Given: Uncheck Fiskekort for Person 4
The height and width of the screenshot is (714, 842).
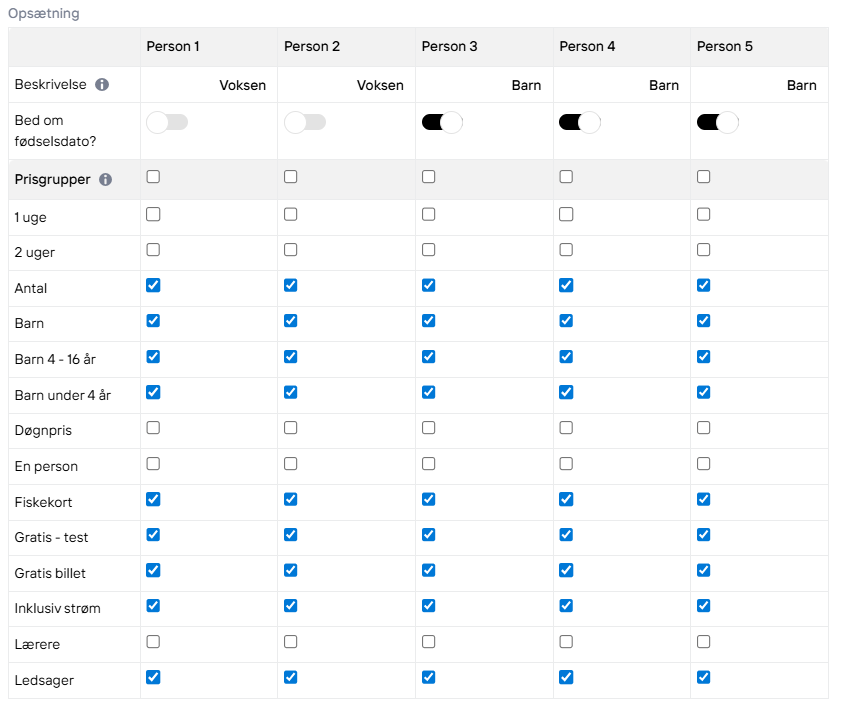Looking at the screenshot, I should 566,499.
